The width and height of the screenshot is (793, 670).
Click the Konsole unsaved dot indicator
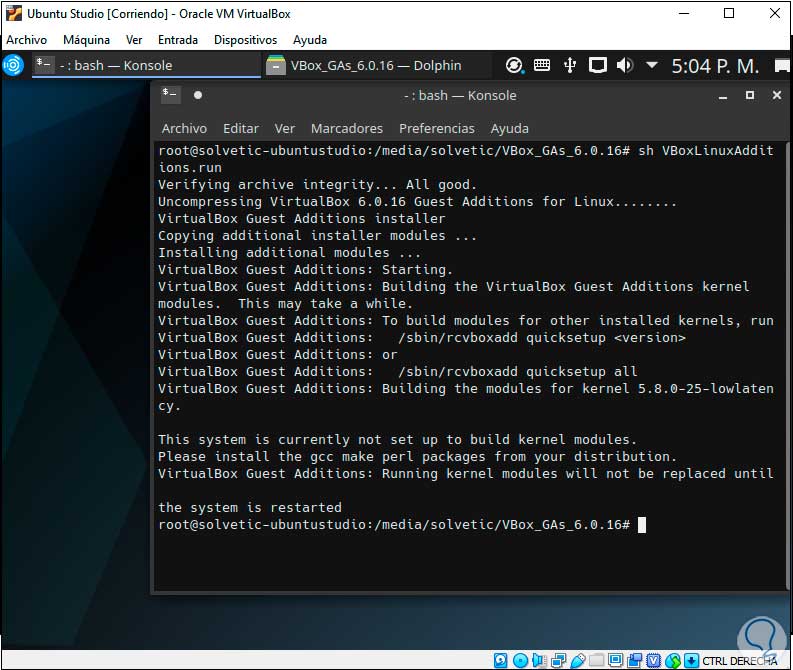198,95
